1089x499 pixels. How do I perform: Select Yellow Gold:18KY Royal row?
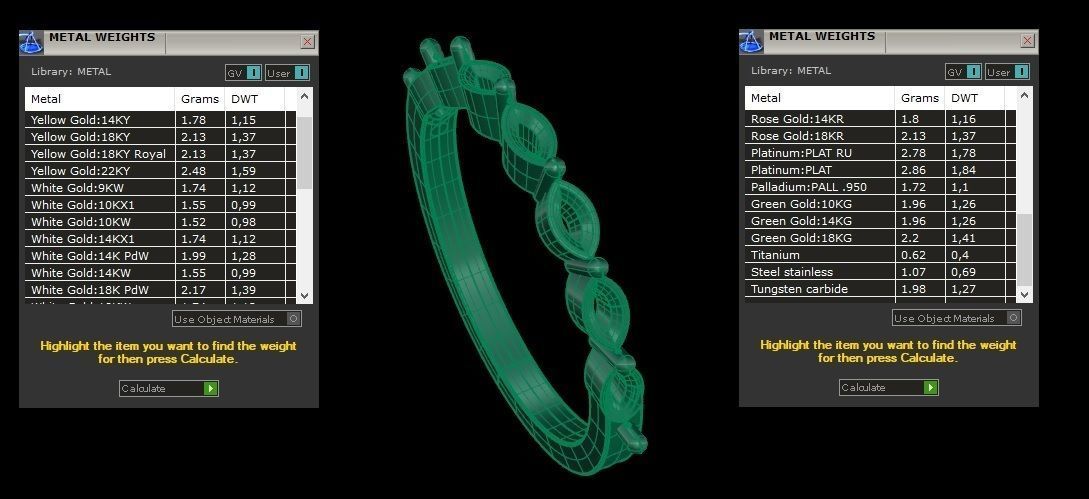pos(160,154)
